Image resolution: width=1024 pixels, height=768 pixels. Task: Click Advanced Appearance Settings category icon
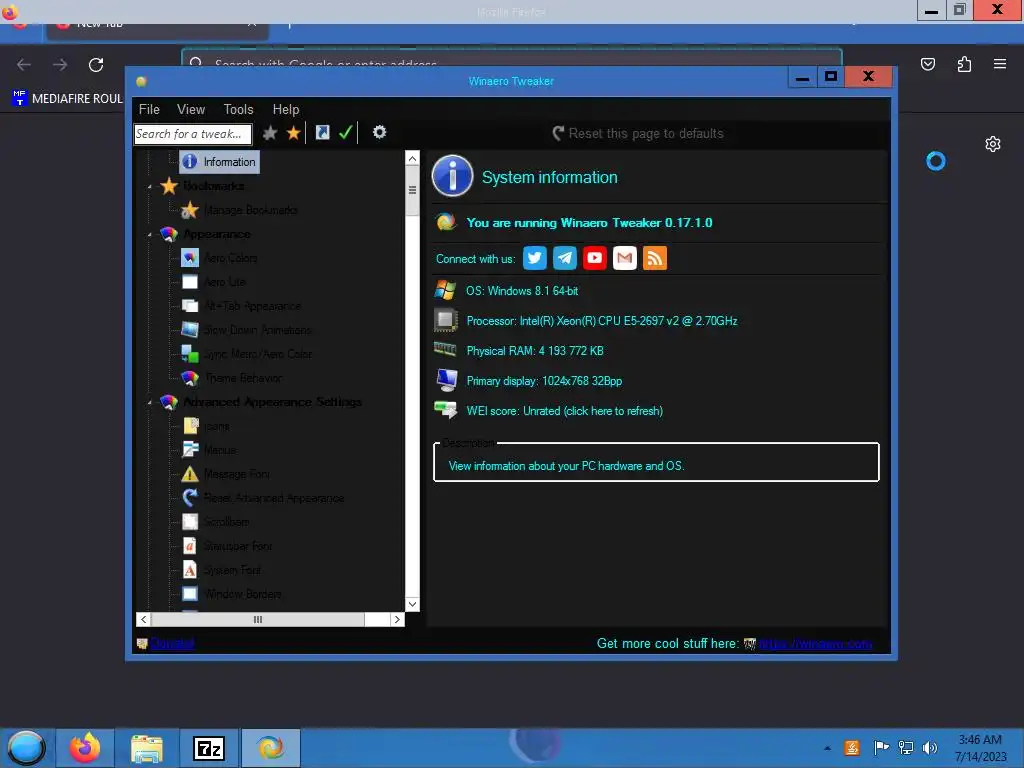pos(168,402)
